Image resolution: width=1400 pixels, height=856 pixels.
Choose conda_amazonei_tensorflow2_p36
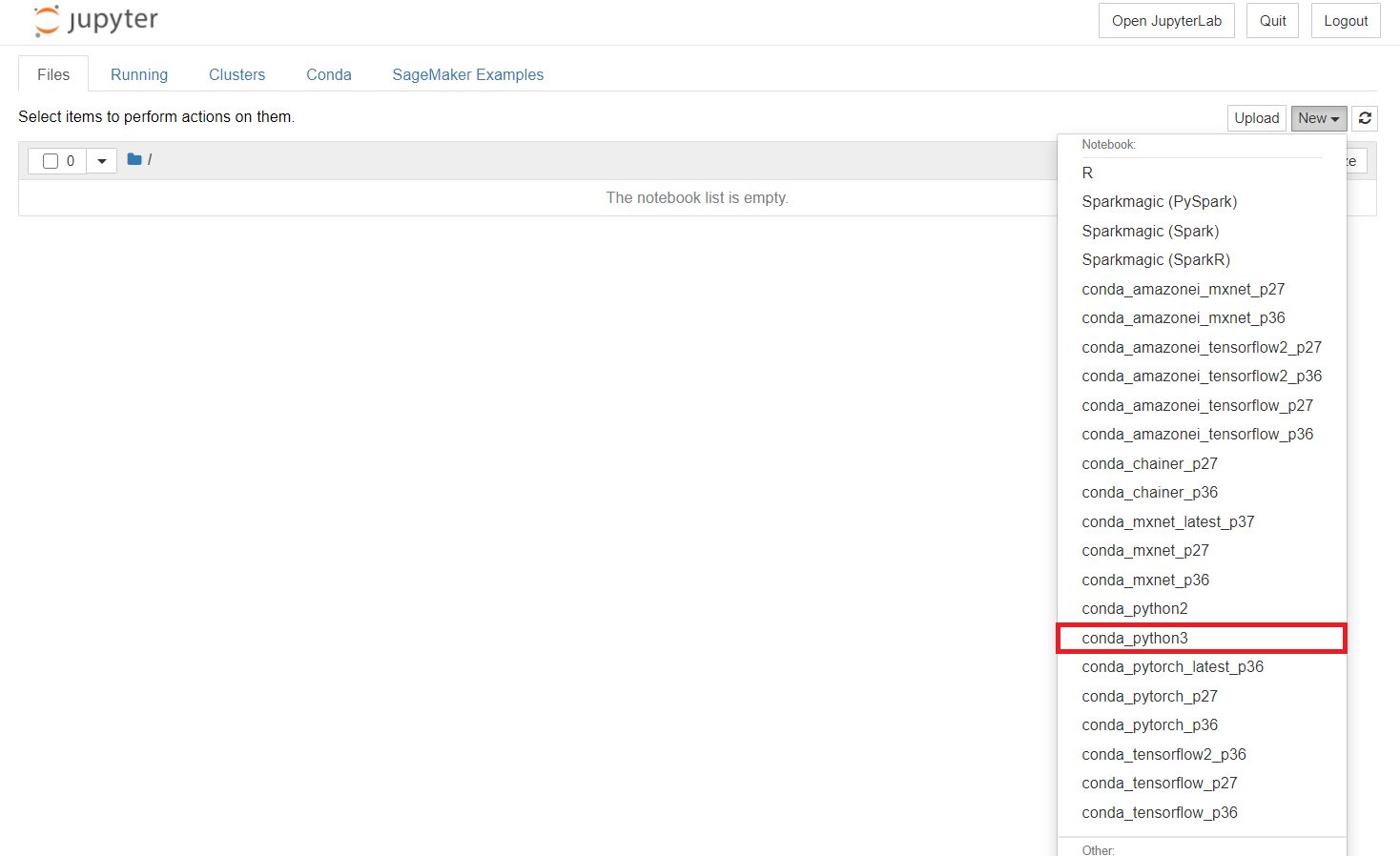pyautogui.click(x=1202, y=377)
